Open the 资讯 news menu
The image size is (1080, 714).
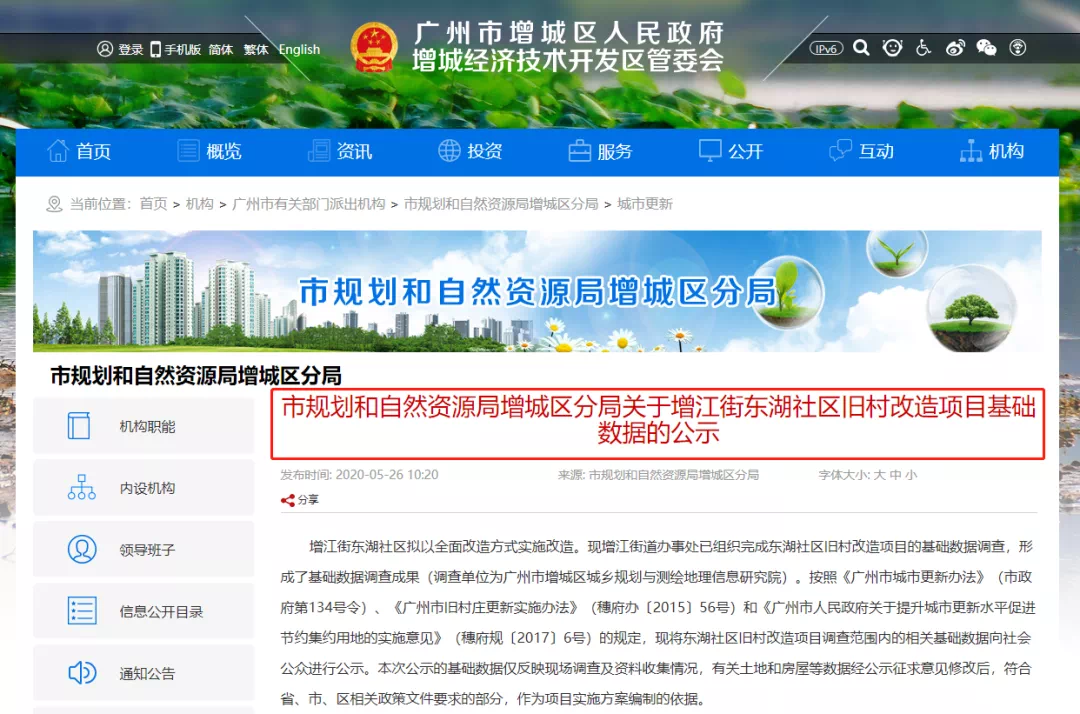point(354,151)
